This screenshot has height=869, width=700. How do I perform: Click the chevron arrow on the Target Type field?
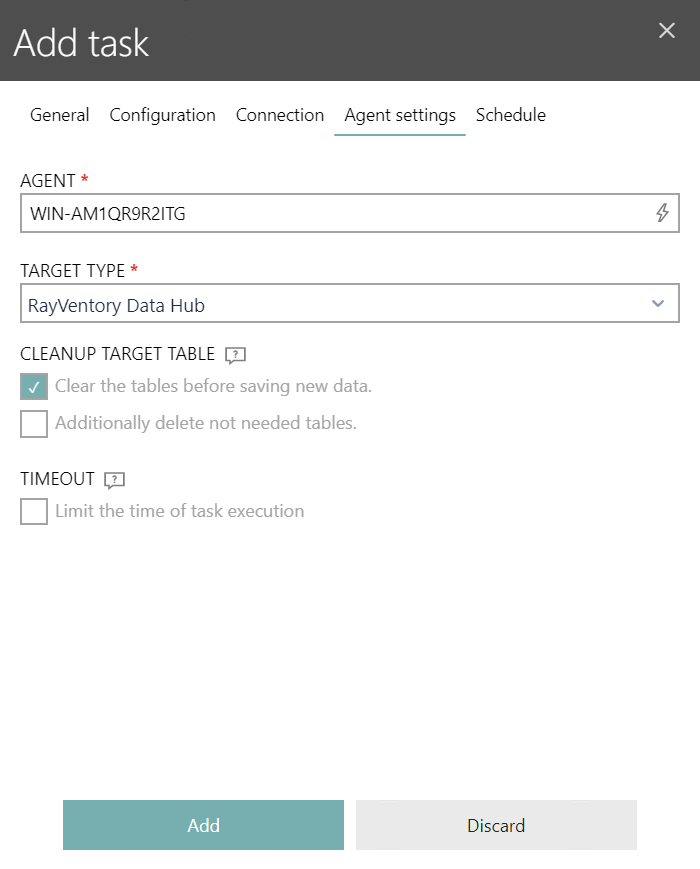coord(658,303)
